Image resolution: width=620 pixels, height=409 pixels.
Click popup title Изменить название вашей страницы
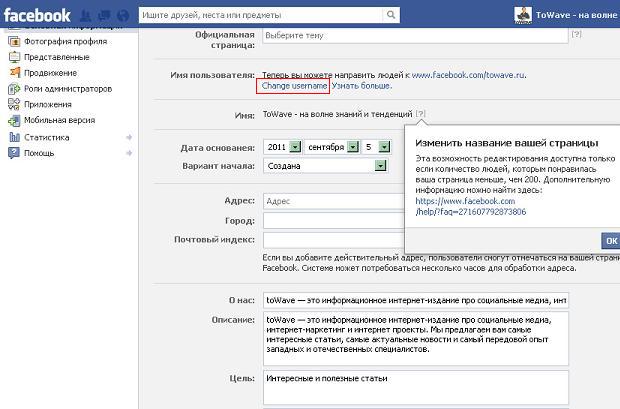(507, 143)
